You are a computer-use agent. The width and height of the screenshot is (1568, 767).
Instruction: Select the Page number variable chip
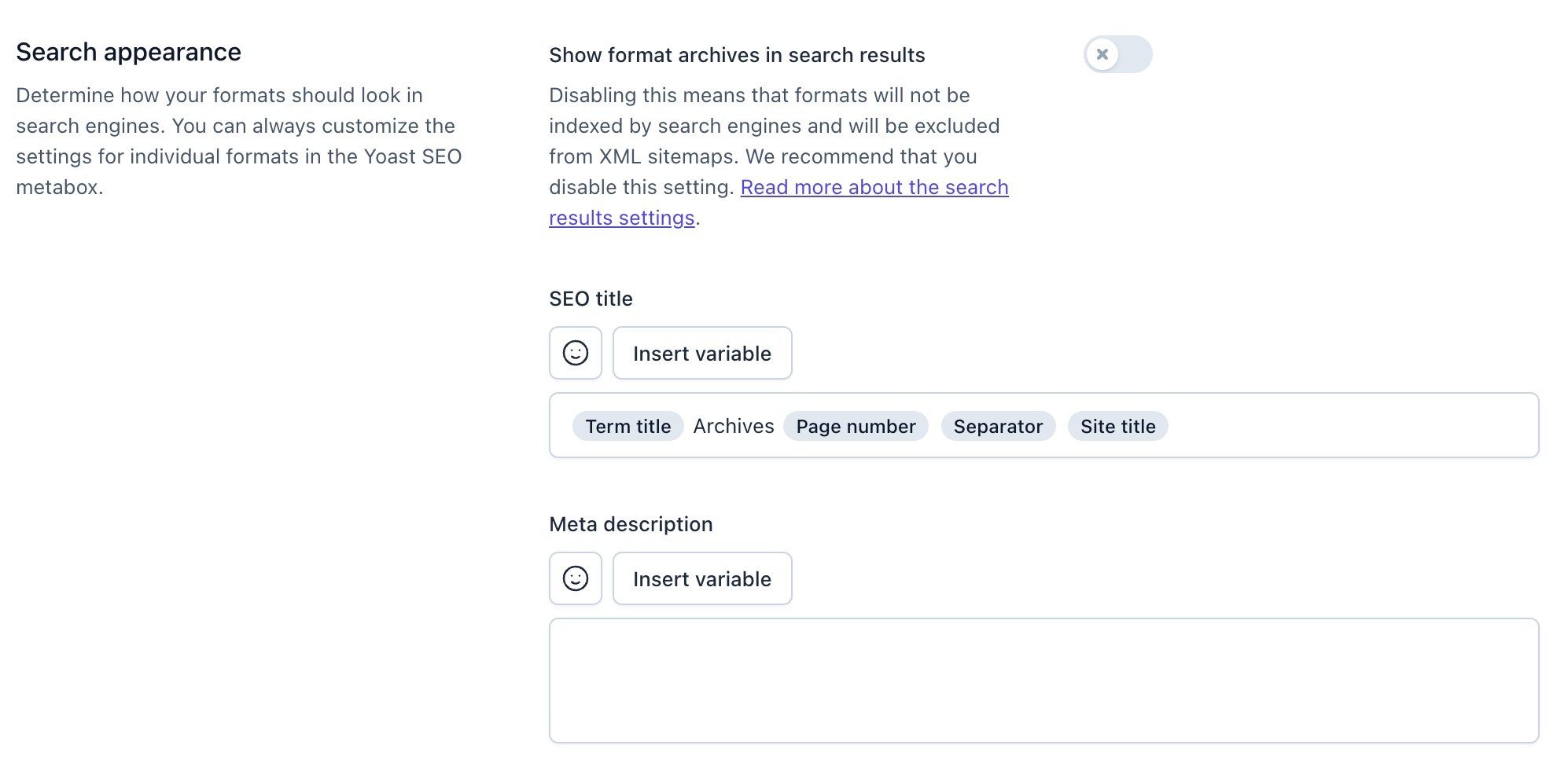click(855, 426)
